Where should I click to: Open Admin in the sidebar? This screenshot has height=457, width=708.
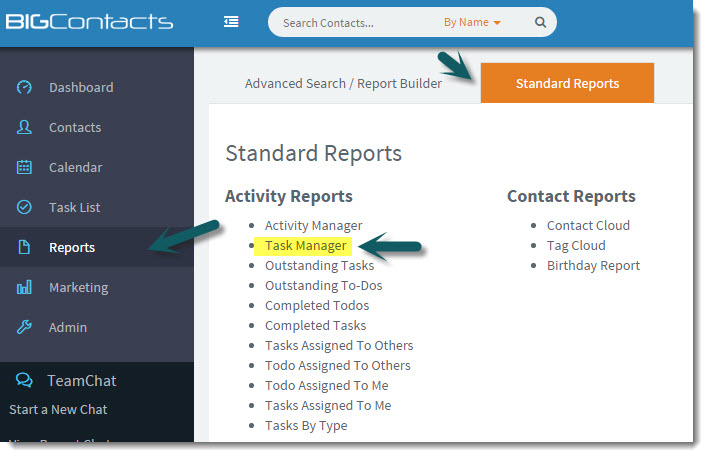click(68, 327)
